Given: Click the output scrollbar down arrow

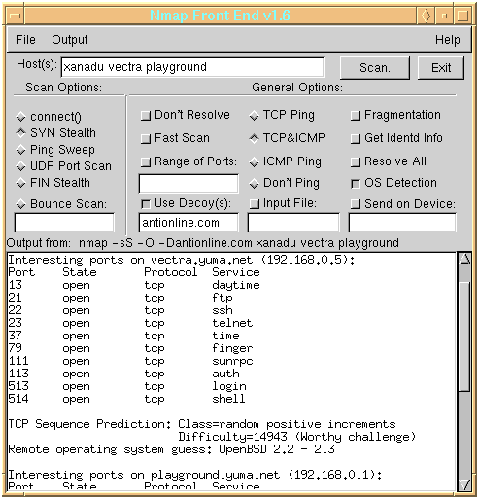Looking at the screenshot, I should point(465,484).
